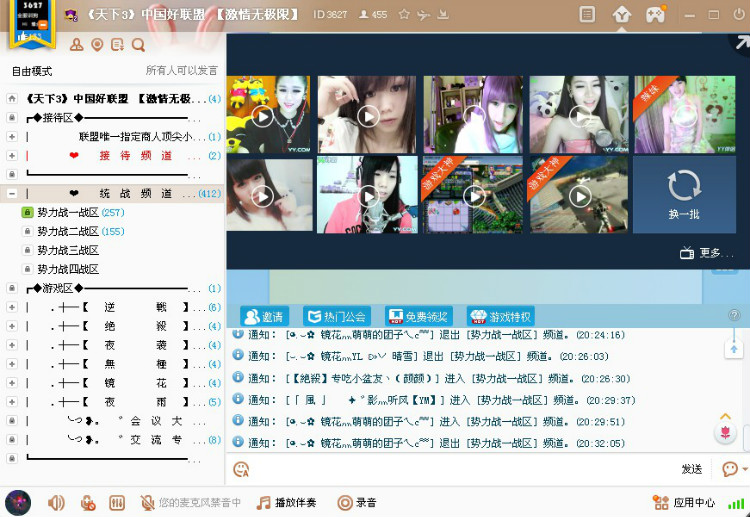This screenshot has width=750, height=517.
Task: Favorite the channel with star icon
Action: click(404, 14)
